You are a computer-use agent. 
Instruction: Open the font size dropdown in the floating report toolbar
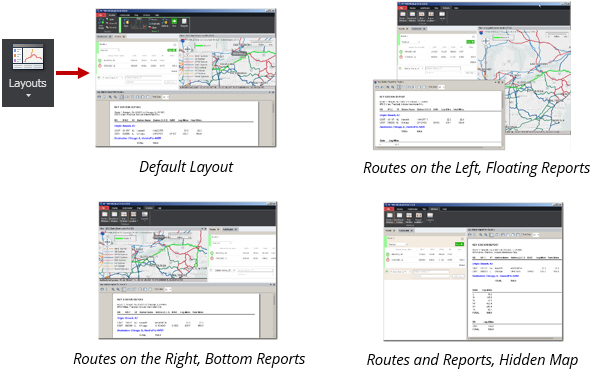[x=441, y=87]
